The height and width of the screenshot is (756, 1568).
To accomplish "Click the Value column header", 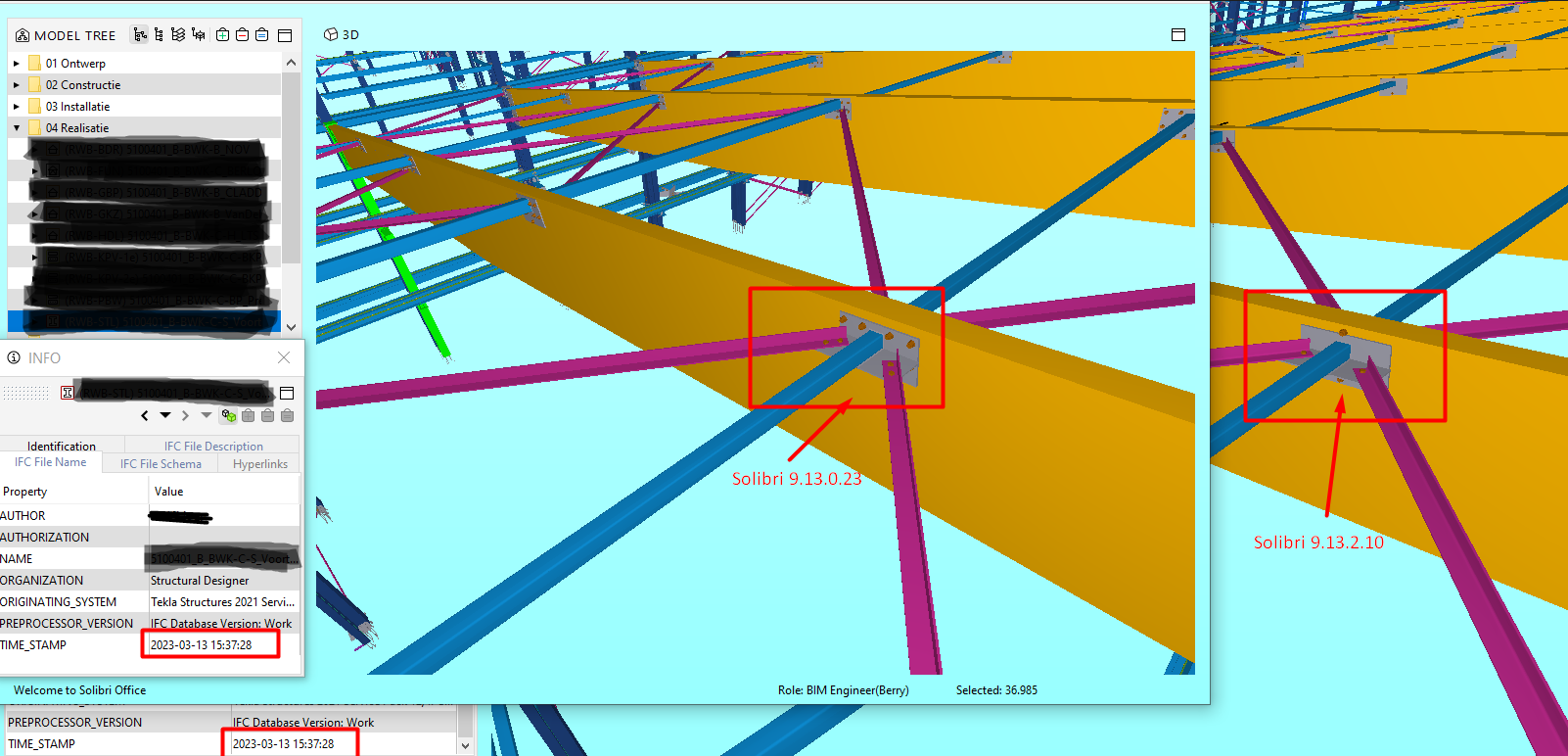I will coord(224,492).
